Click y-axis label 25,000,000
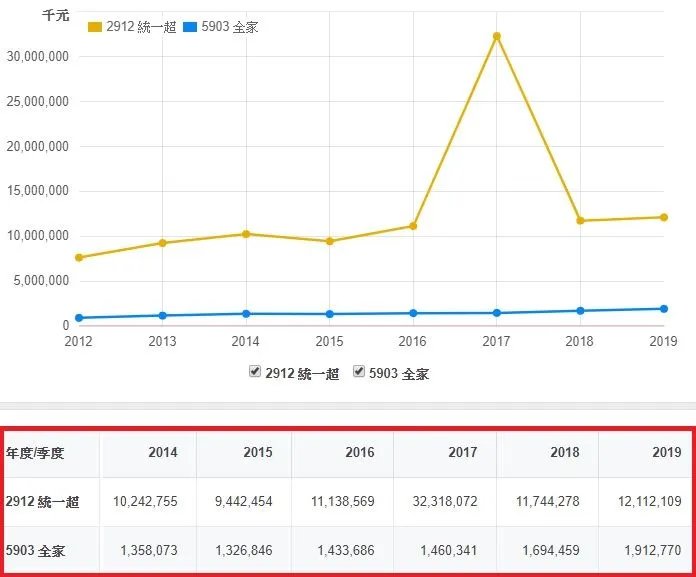This screenshot has width=696, height=577. [x=38, y=102]
